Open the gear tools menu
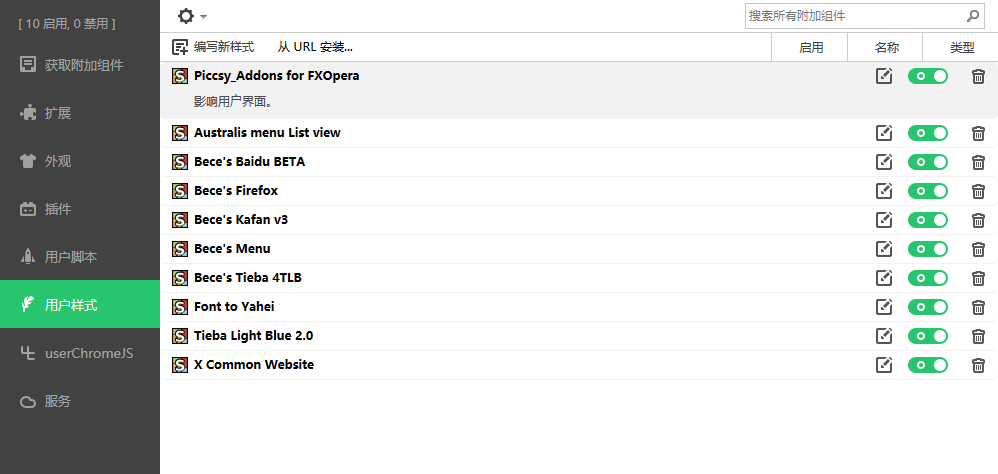 [x=192, y=16]
